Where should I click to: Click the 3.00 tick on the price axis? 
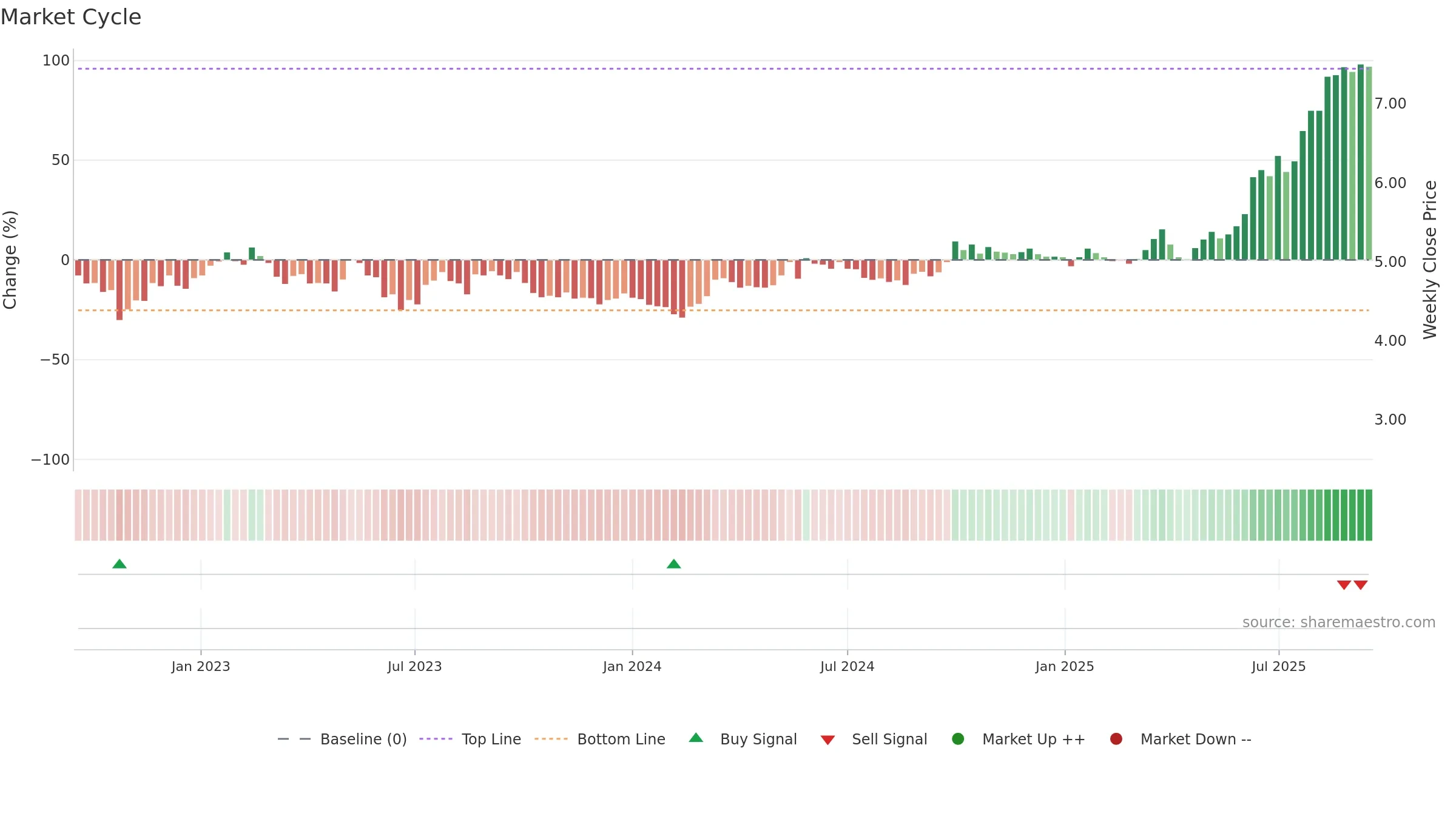pyautogui.click(x=1390, y=420)
